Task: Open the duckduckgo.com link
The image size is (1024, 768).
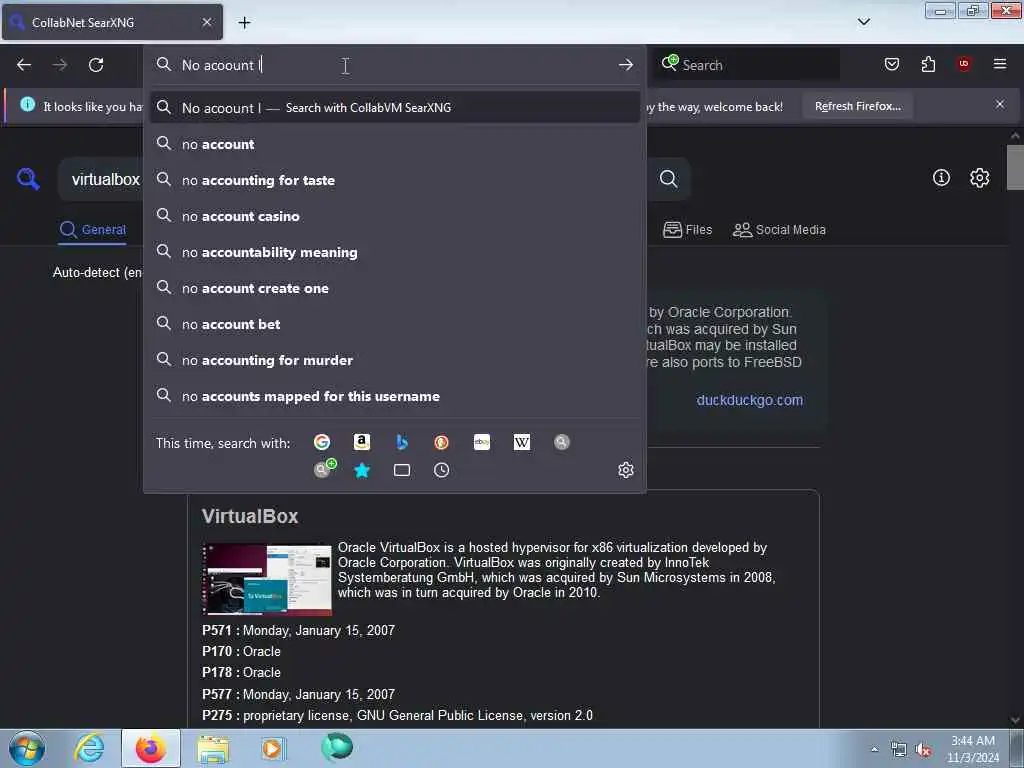Action: click(x=749, y=400)
